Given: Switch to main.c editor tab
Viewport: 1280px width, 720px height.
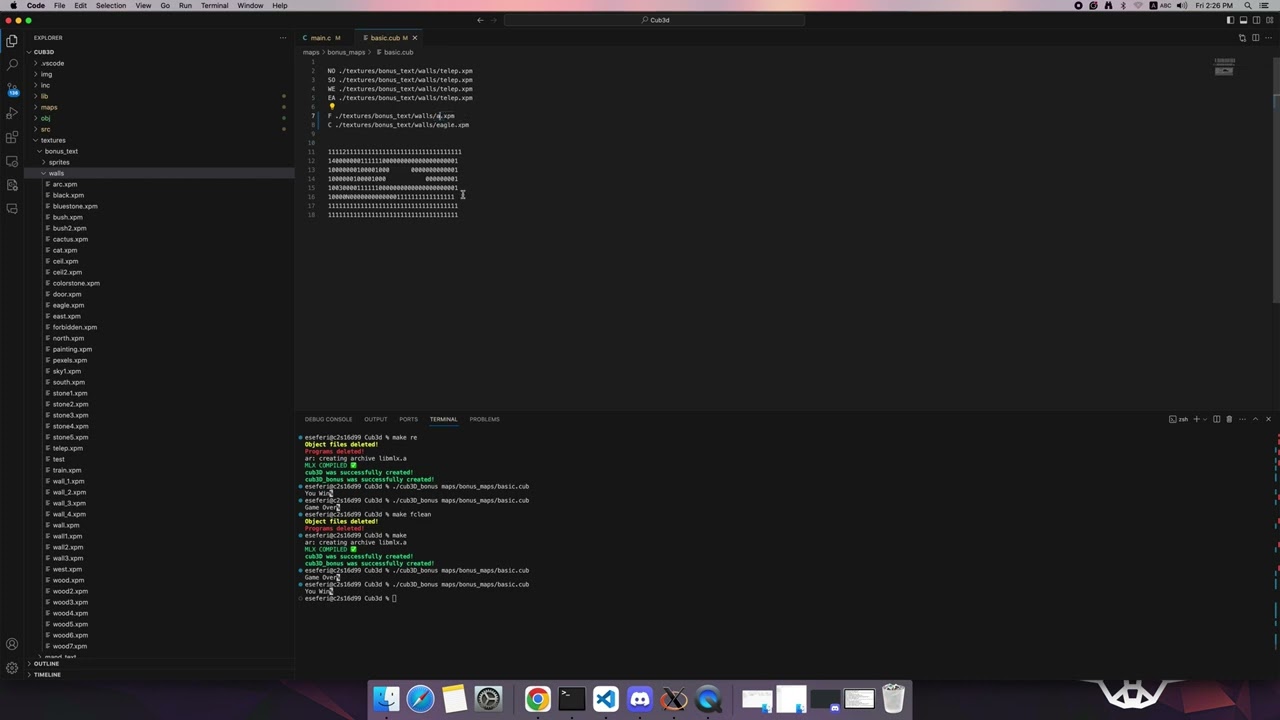Looking at the screenshot, I should pos(326,38).
